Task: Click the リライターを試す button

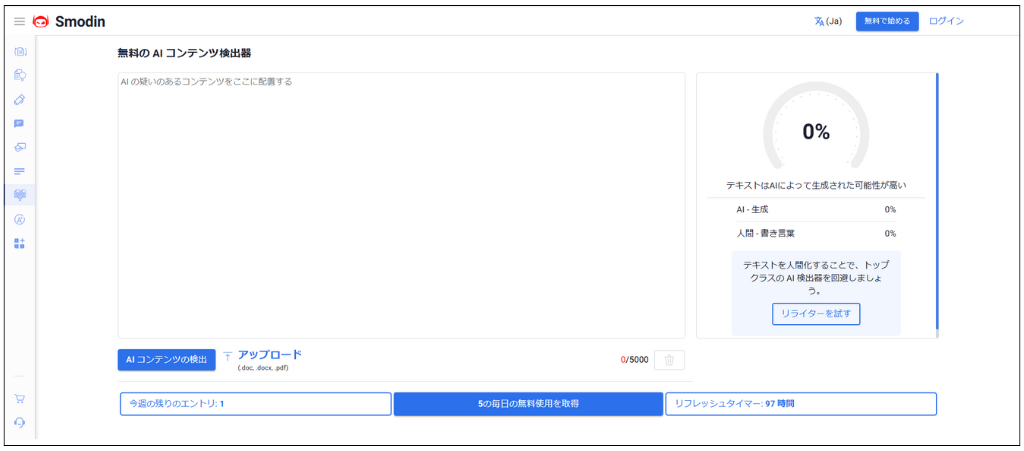Action: [816, 314]
